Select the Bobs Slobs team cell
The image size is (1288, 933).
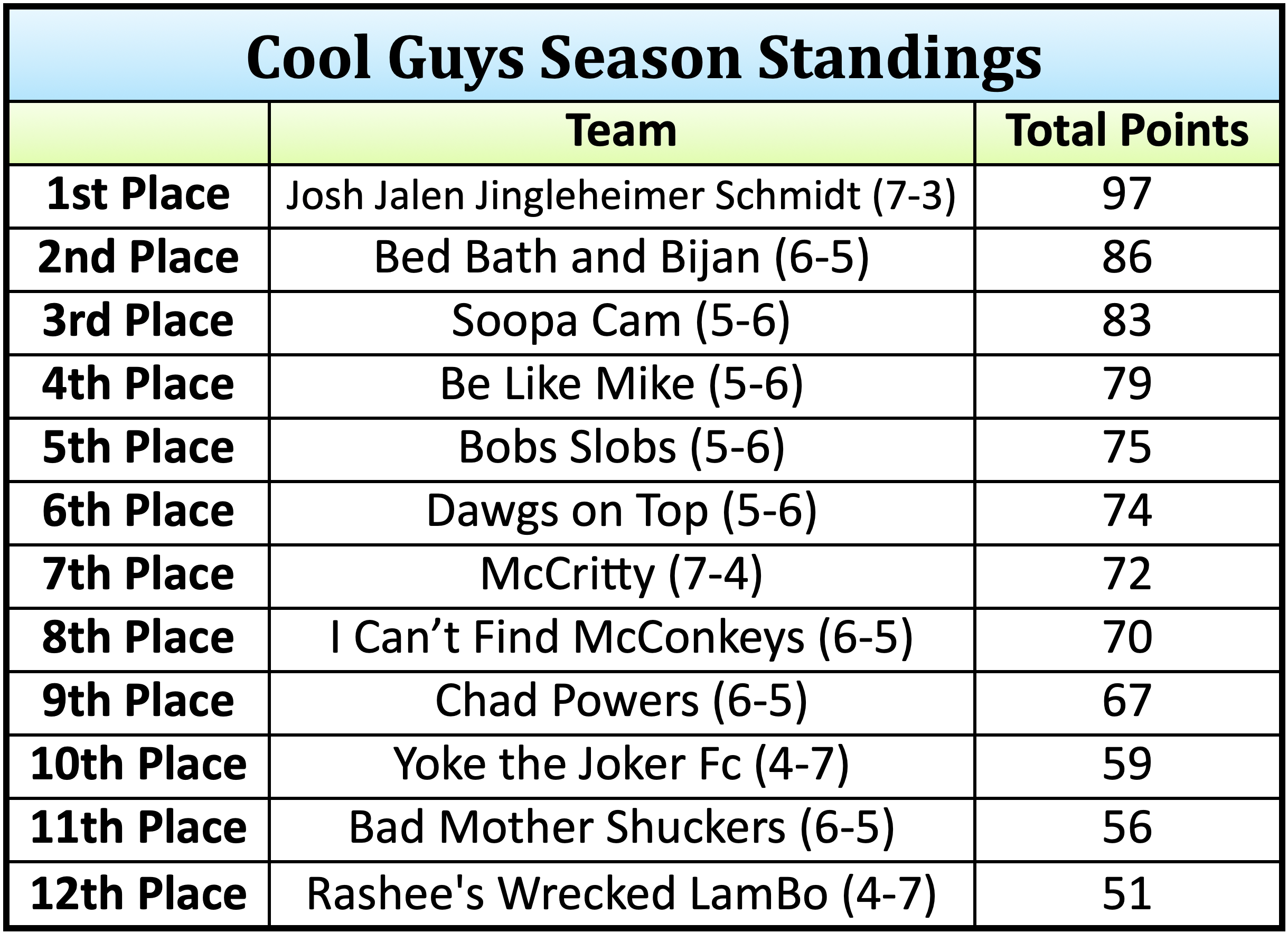621,449
